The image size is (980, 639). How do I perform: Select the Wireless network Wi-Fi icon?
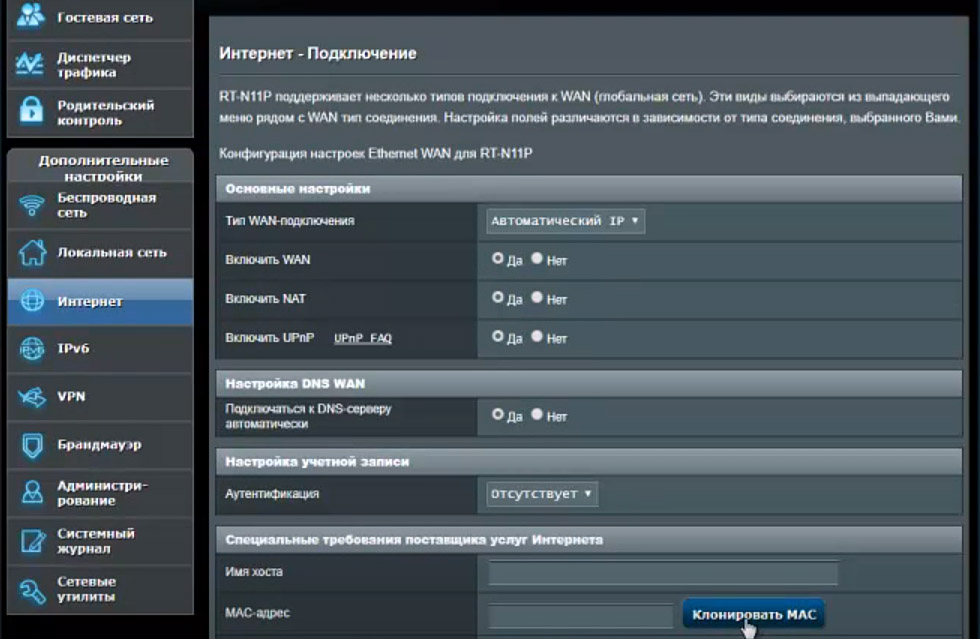32,206
